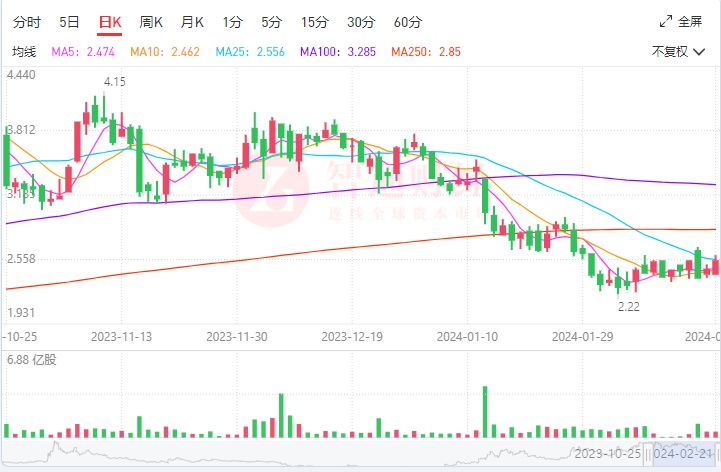Click the full-screen expand arrows icon

tap(667, 22)
